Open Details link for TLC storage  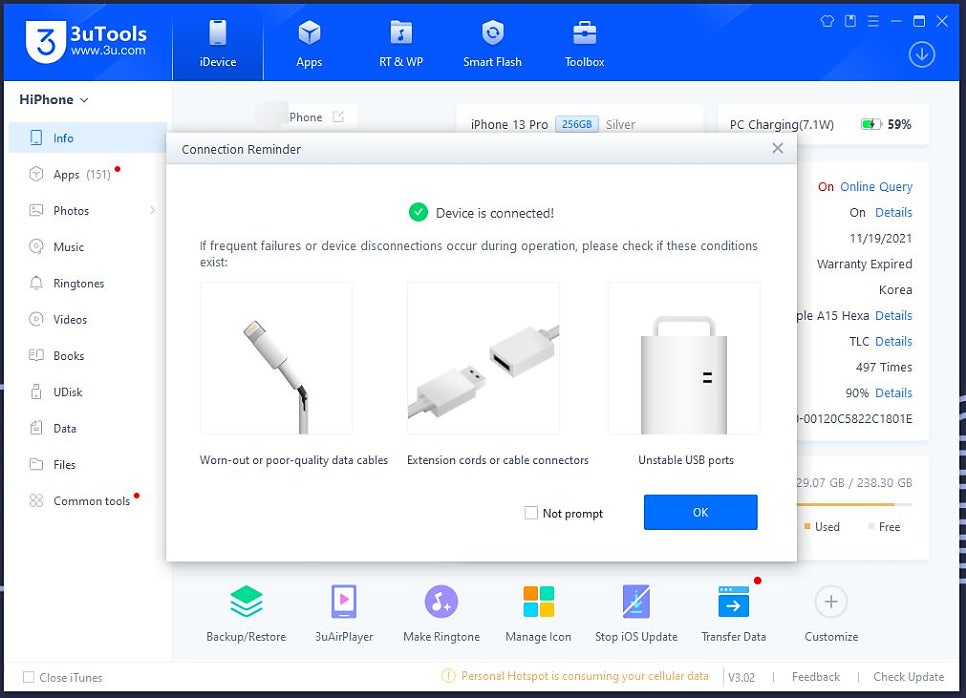893,341
